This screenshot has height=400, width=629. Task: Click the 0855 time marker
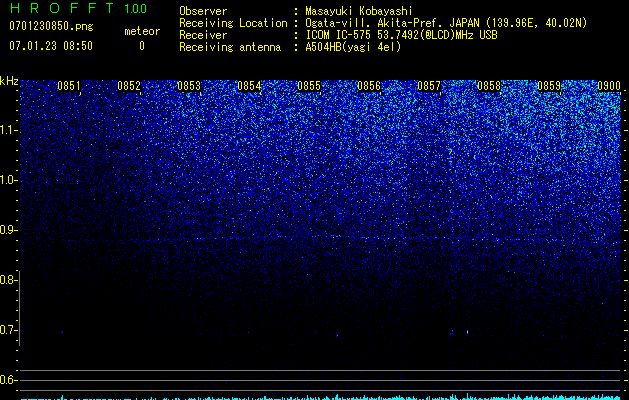pyautogui.click(x=309, y=86)
